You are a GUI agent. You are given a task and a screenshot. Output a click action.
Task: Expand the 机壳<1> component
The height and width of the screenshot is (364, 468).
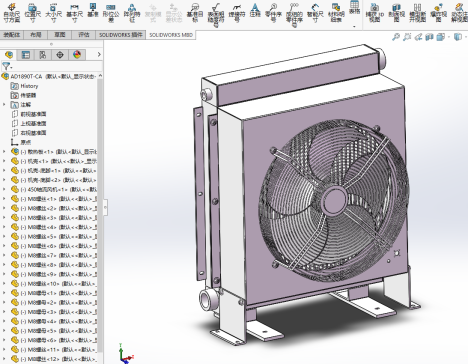coord(4,161)
